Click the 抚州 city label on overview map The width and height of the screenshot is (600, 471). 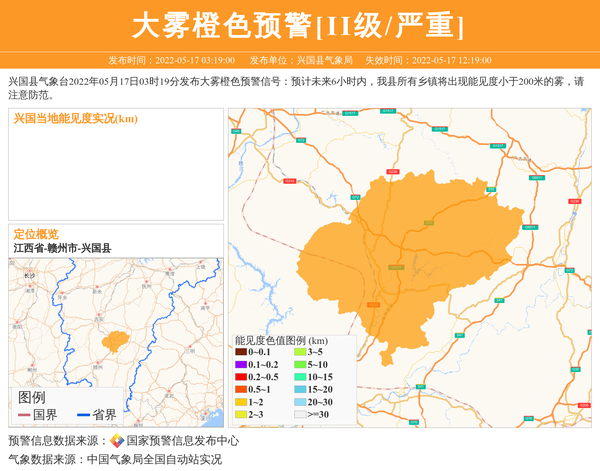click(146, 286)
